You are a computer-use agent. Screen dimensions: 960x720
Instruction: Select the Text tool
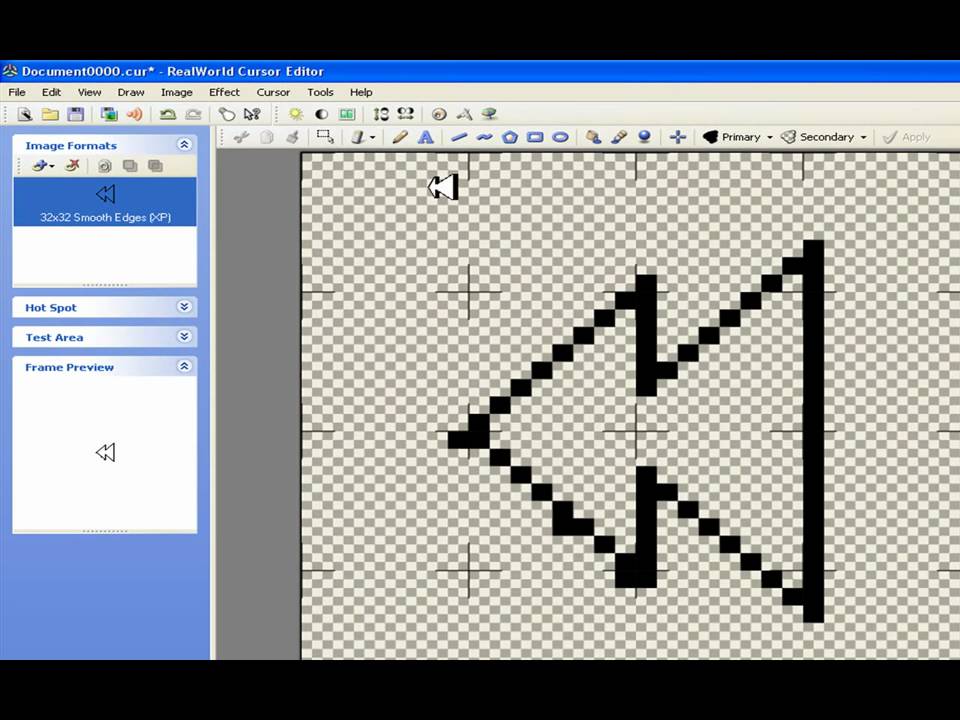tap(426, 137)
